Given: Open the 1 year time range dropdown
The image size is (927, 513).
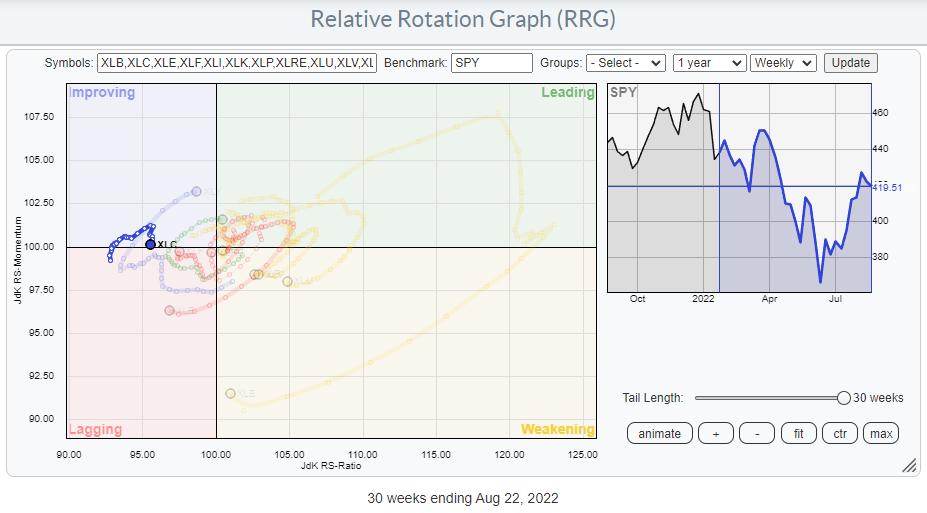Looking at the screenshot, I should pyautogui.click(x=709, y=63).
